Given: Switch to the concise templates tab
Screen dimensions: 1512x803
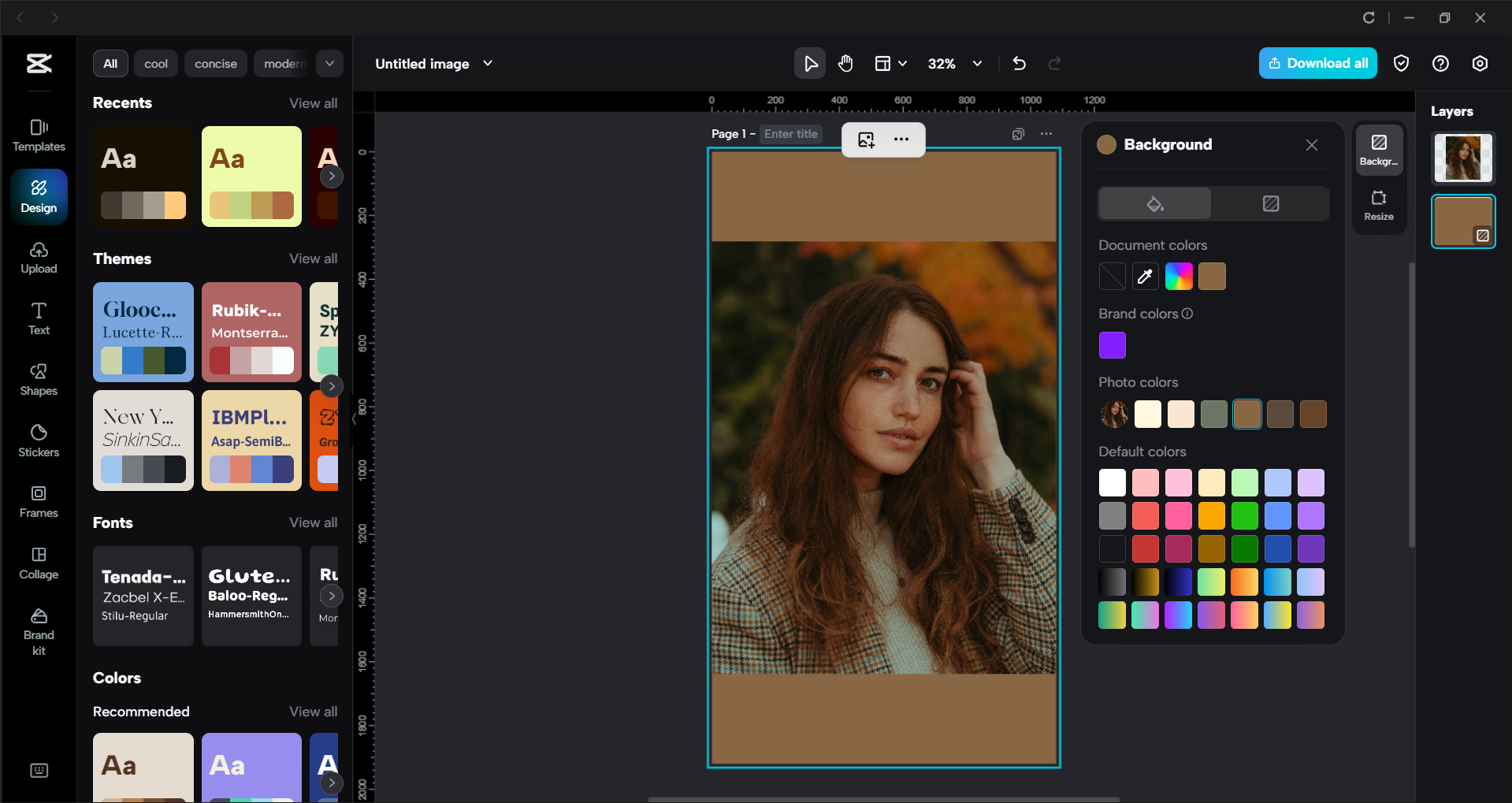Looking at the screenshot, I should [215, 63].
